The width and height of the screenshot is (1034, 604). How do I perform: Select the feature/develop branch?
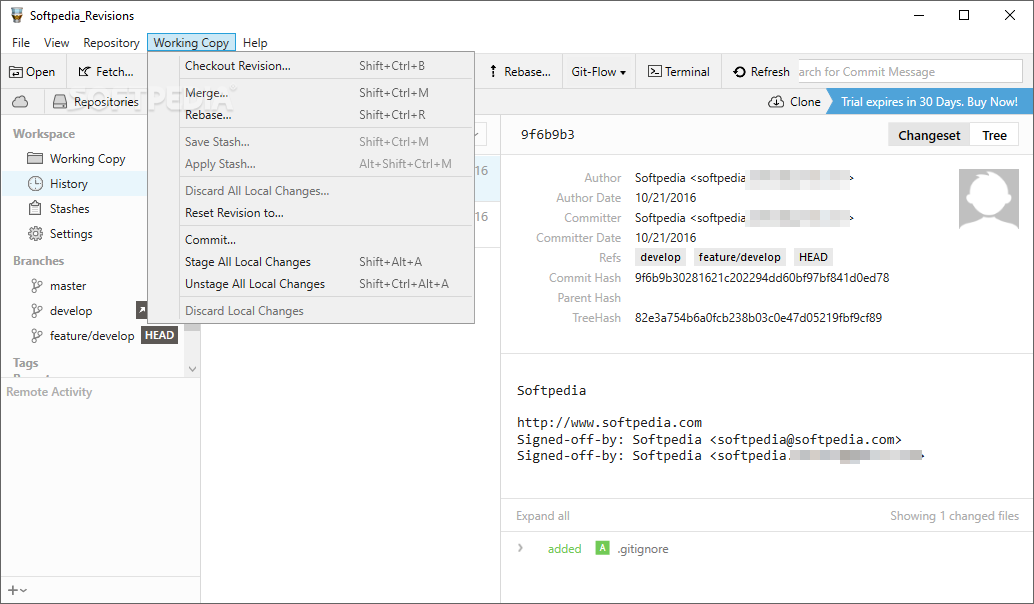pos(92,336)
